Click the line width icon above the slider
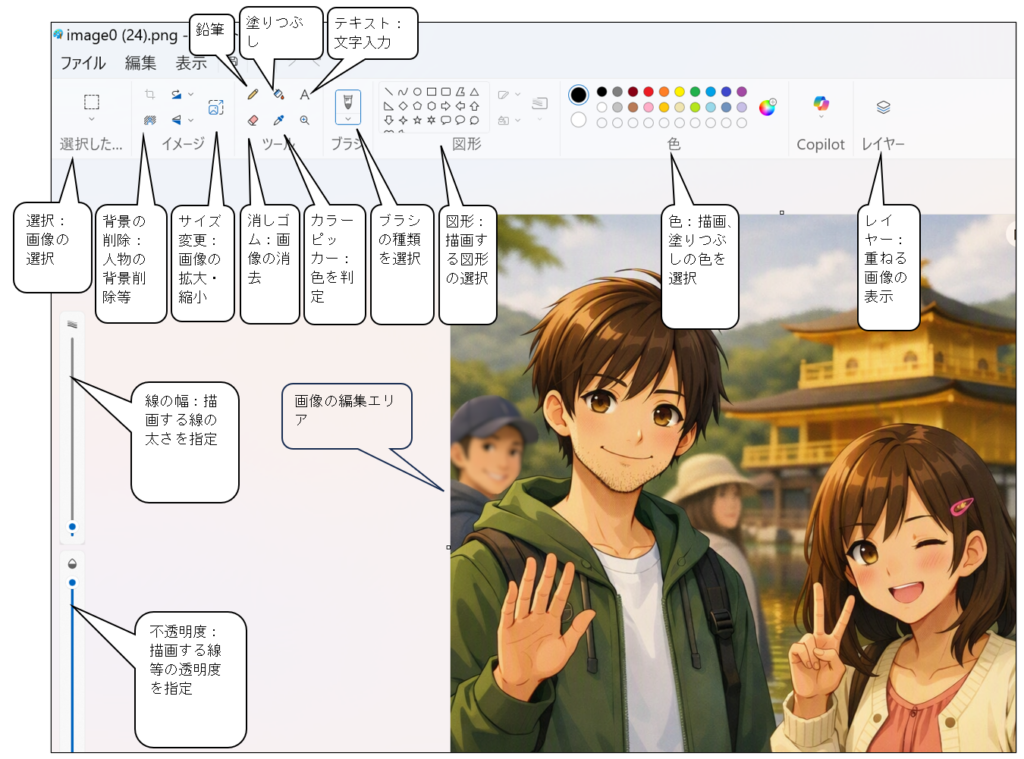Screen dimensions: 1024x759 click(x=72, y=325)
